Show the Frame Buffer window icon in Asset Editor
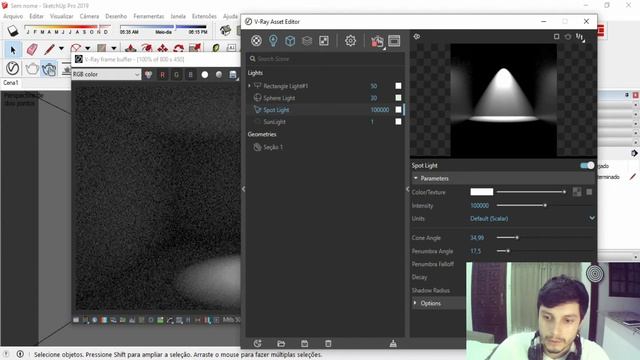The width and height of the screenshot is (640, 360). tap(394, 40)
